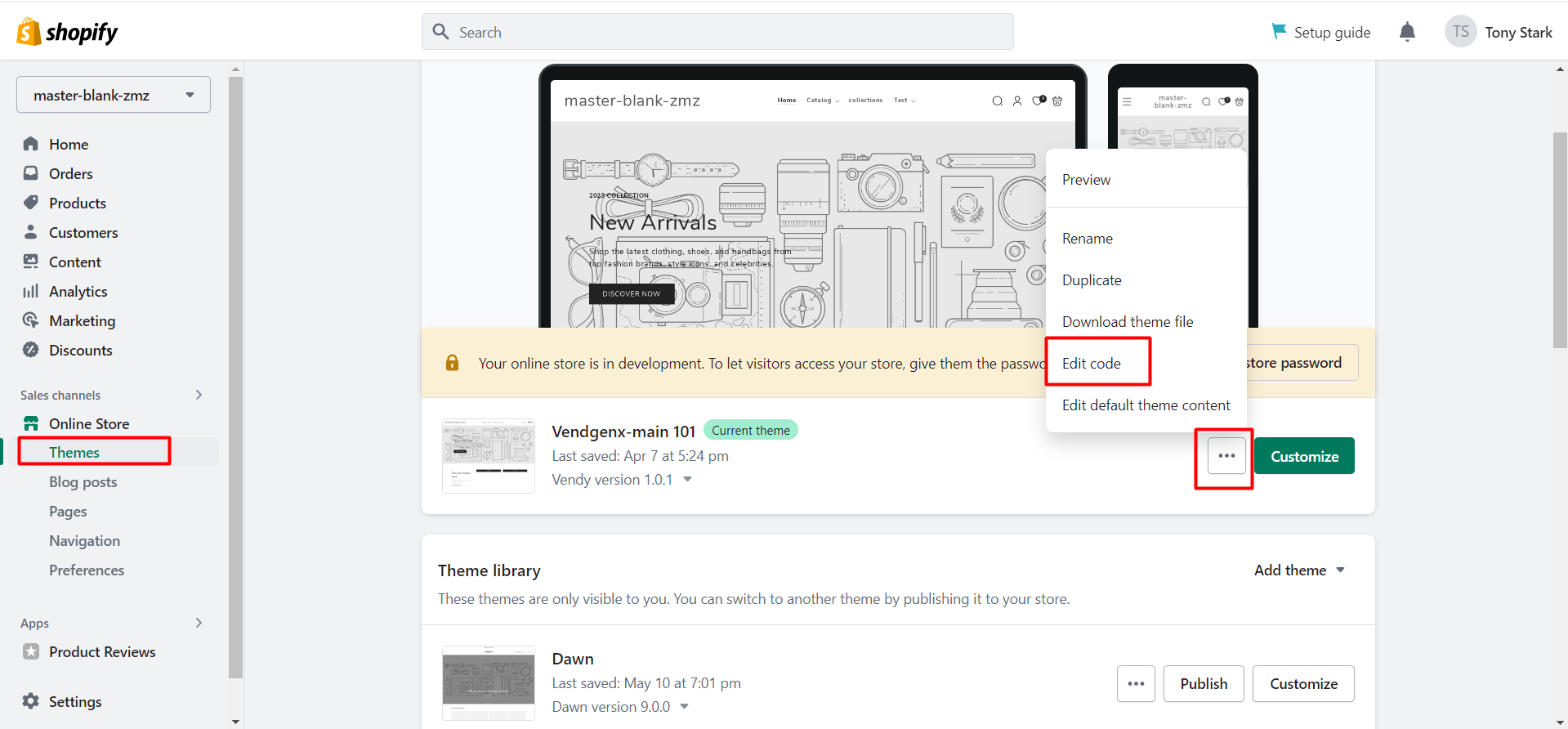
Task: Expand the Sales channels chevron
Action: (x=199, y=395)
